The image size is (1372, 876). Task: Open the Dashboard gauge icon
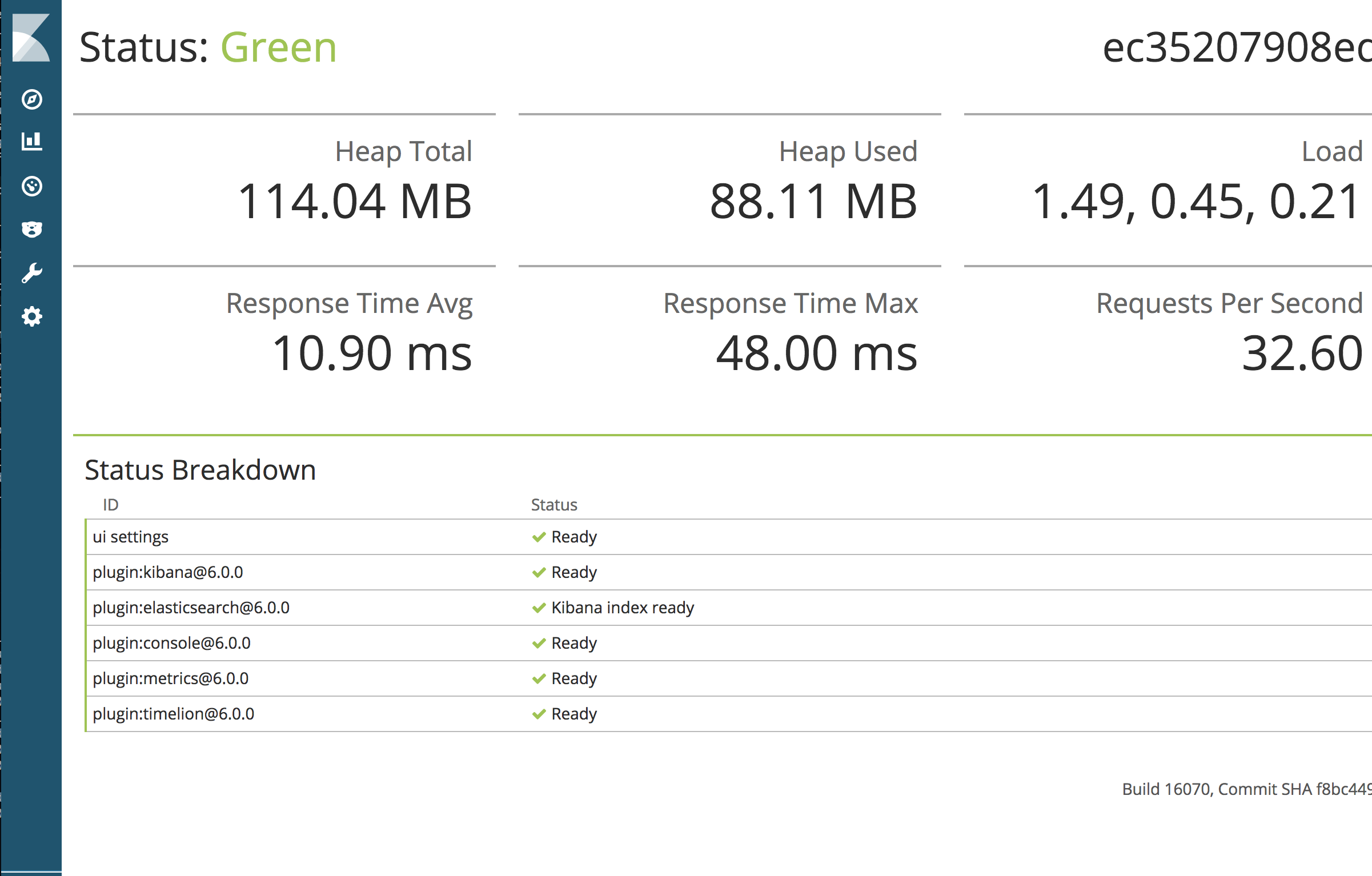31,186
